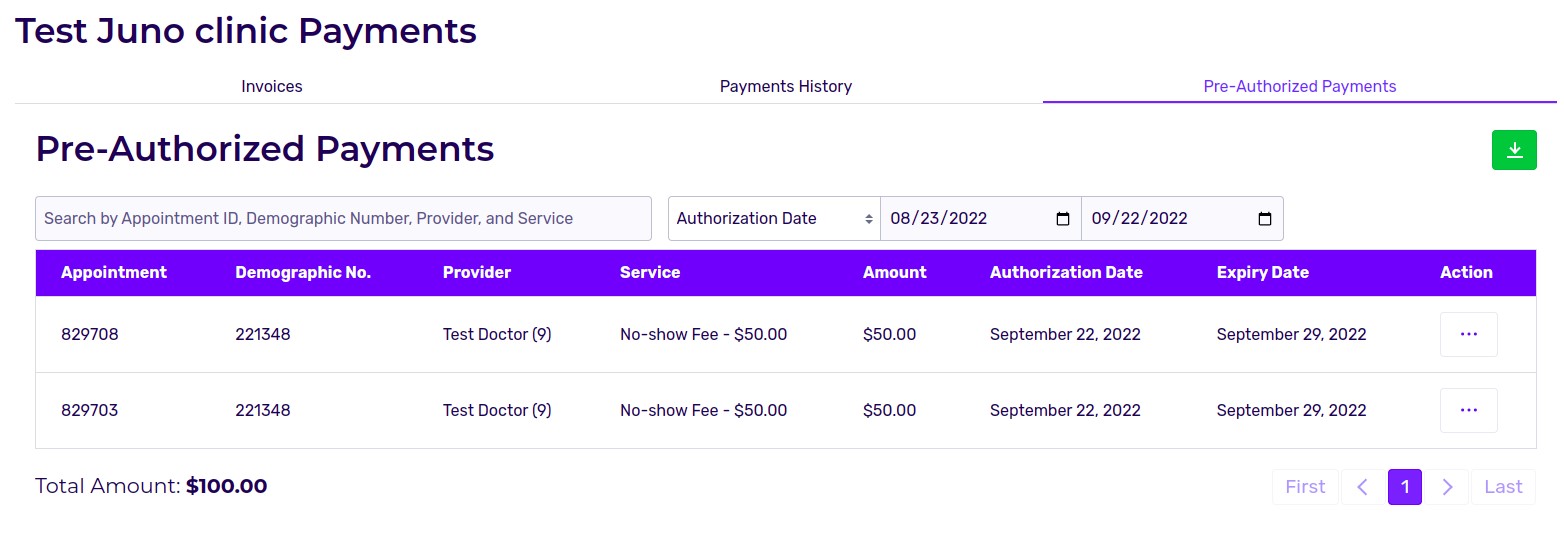Click the green download export icon
1564x537 pixels.
coord(1514,150)
